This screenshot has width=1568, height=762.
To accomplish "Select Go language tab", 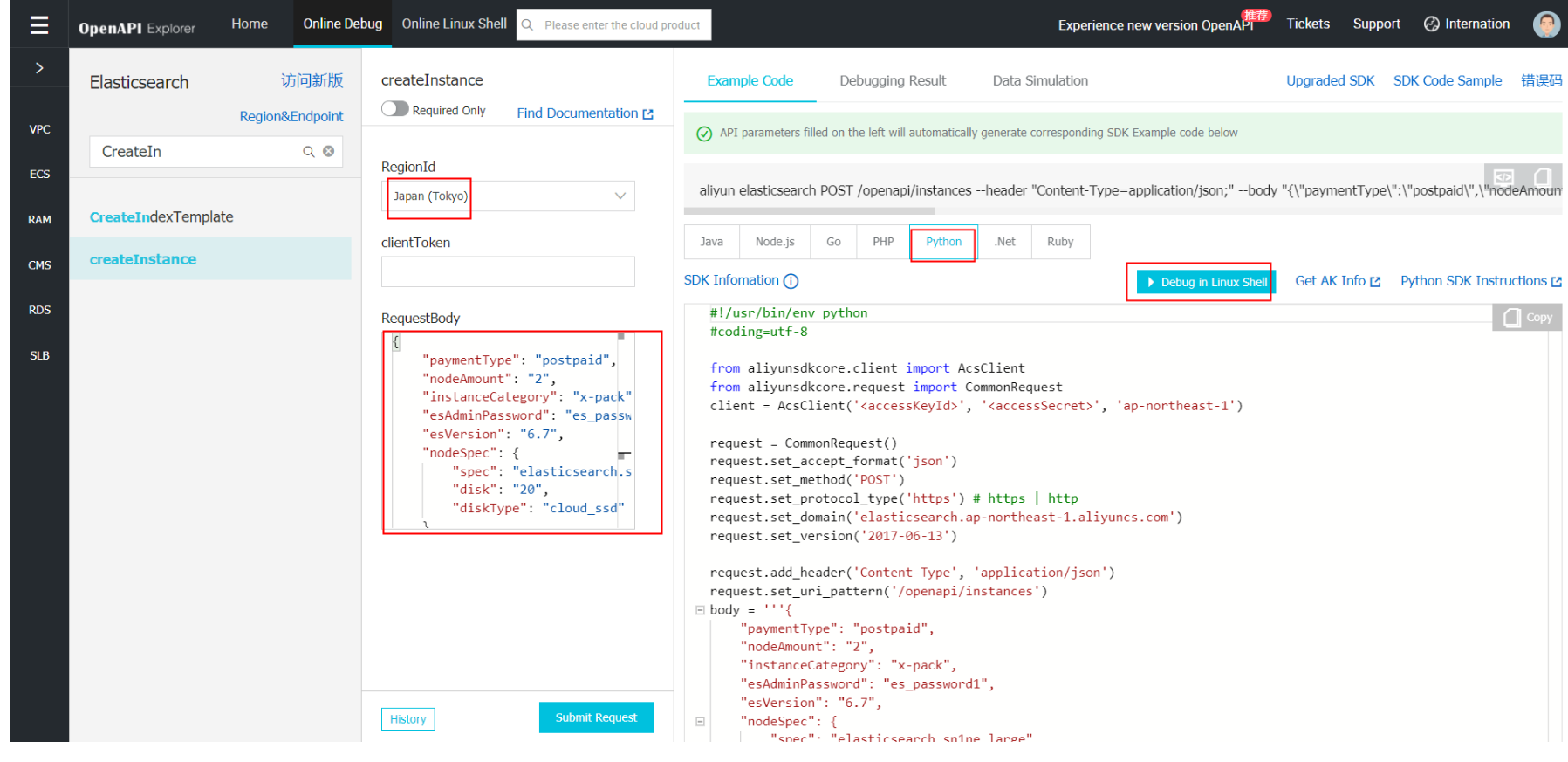I will (x=834, y=242).
